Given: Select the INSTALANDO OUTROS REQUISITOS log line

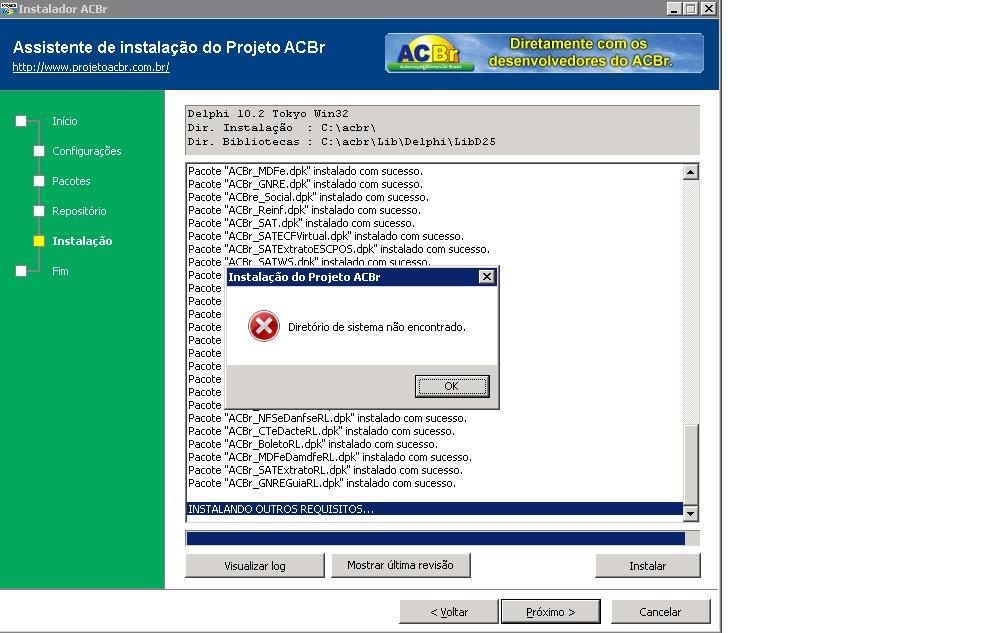Looking at the screenshot, I should (x=435, y=509).
